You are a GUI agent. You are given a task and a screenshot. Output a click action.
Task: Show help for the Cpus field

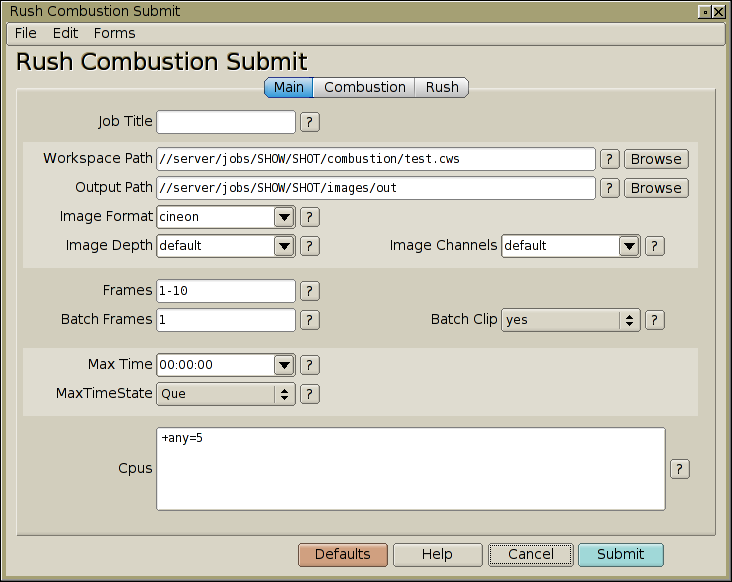click(680, 469)
